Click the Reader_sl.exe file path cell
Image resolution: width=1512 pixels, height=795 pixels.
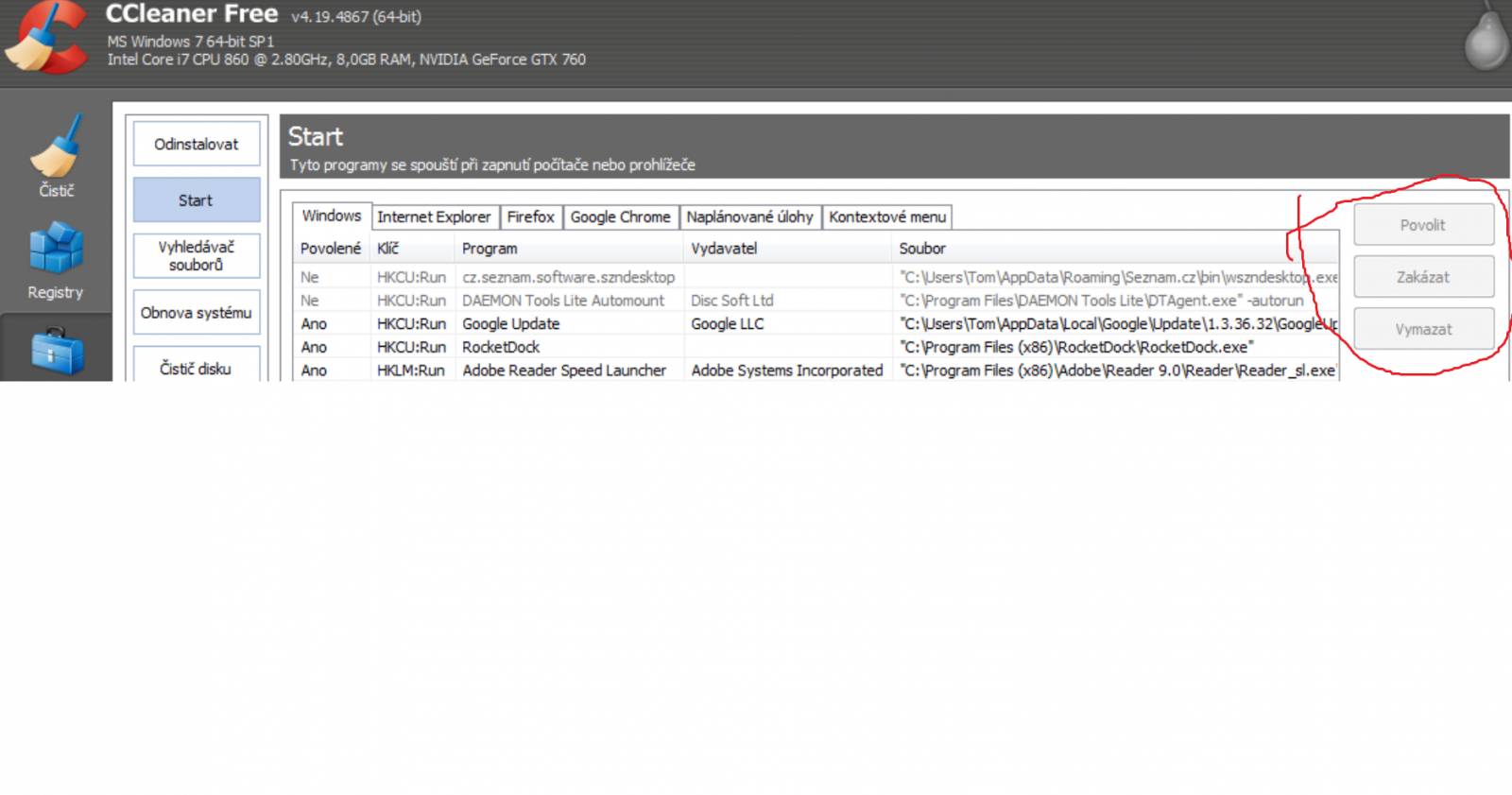tap(1119, 371)
